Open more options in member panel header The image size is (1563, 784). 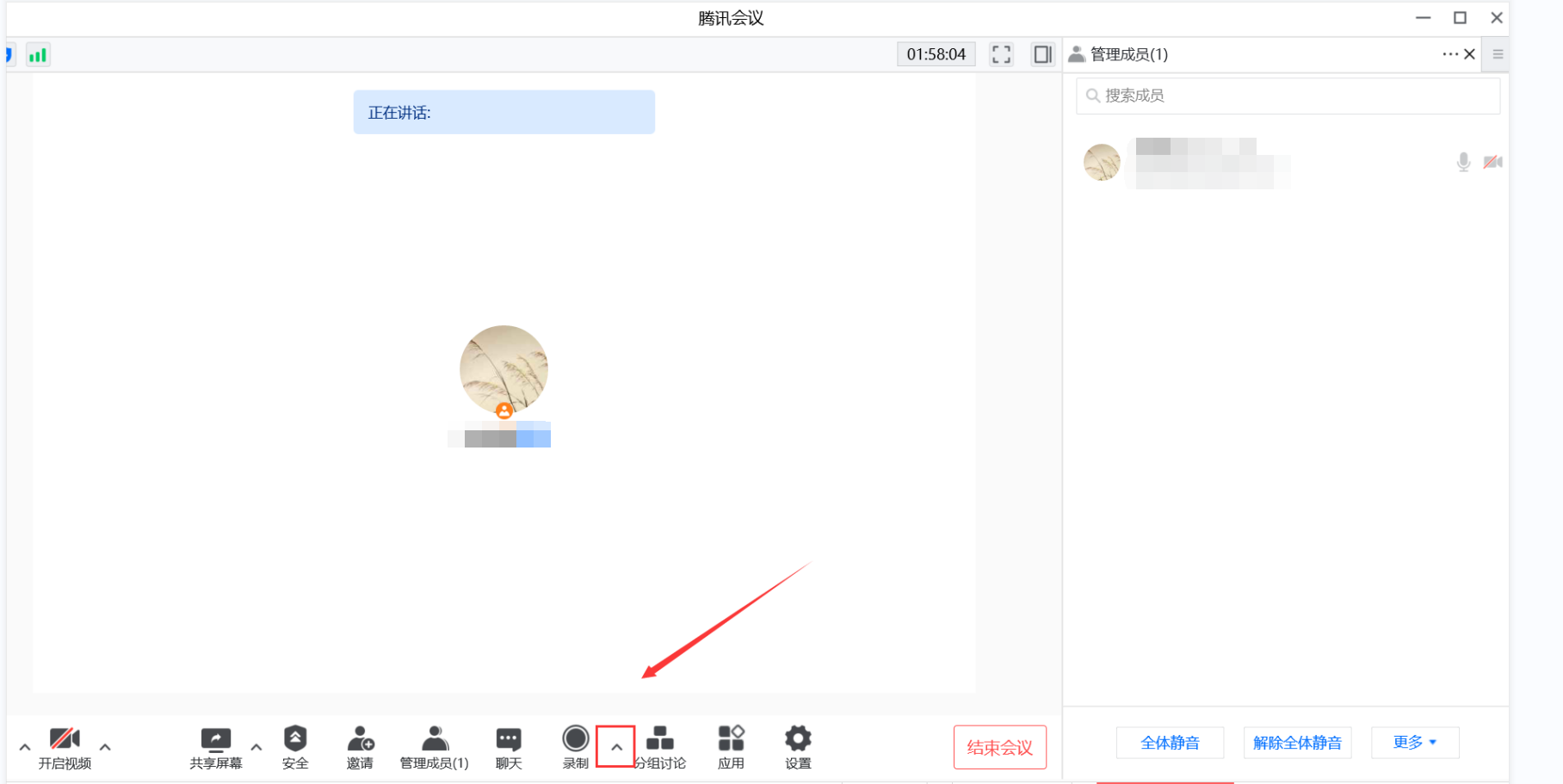(x=1450, y=54)
